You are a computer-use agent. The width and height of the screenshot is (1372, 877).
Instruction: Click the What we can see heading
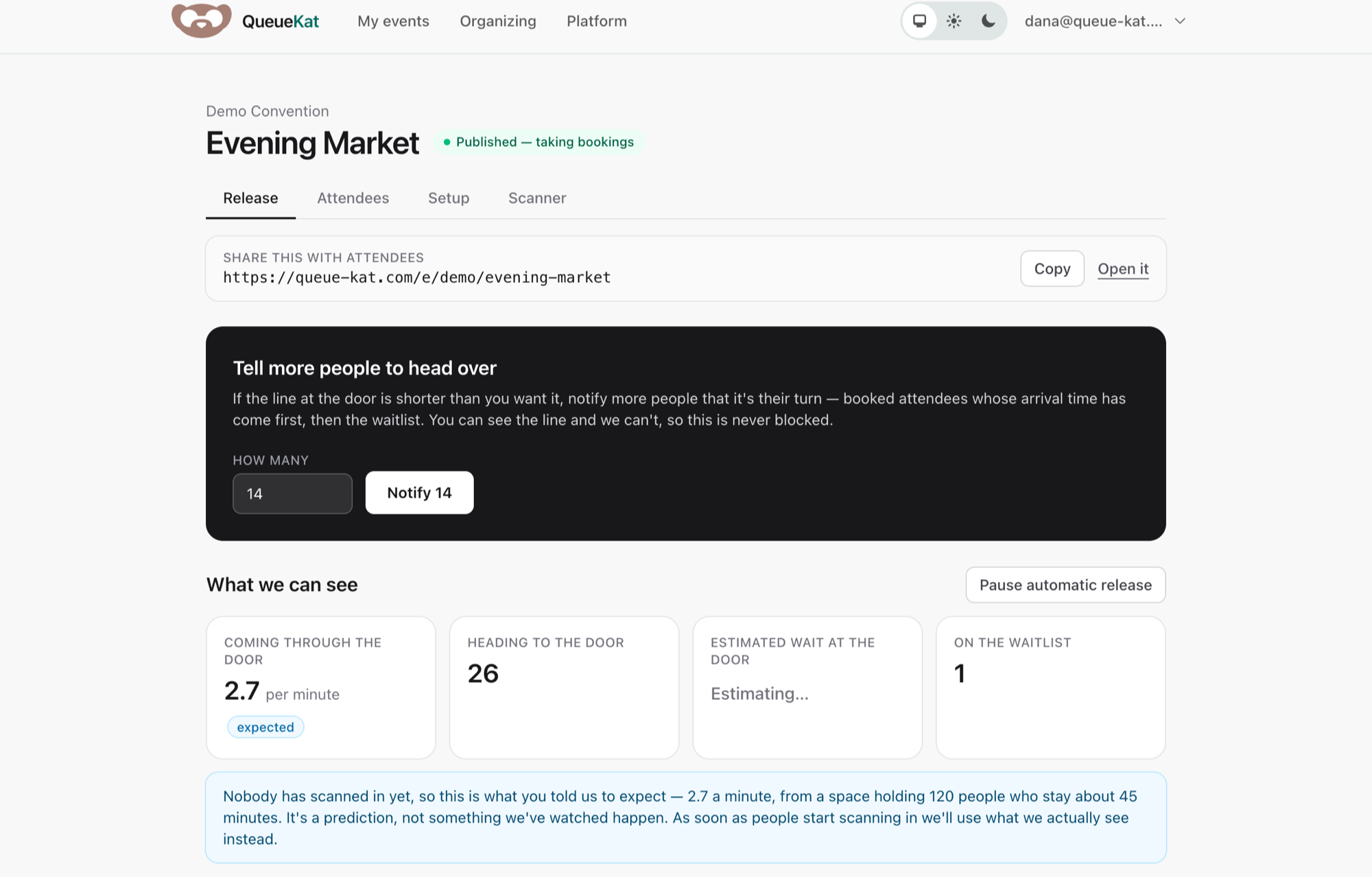(282, 585)
